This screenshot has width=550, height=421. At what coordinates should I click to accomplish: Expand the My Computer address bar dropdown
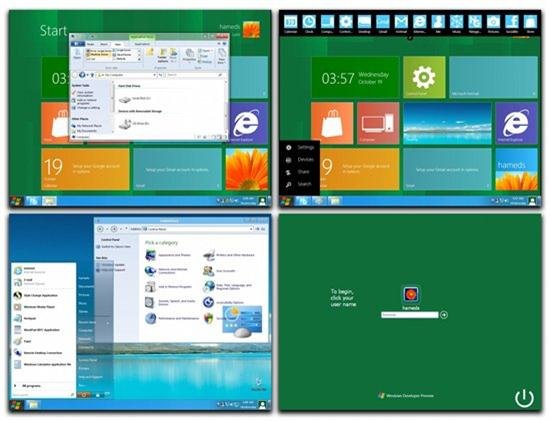pos(154,75)
